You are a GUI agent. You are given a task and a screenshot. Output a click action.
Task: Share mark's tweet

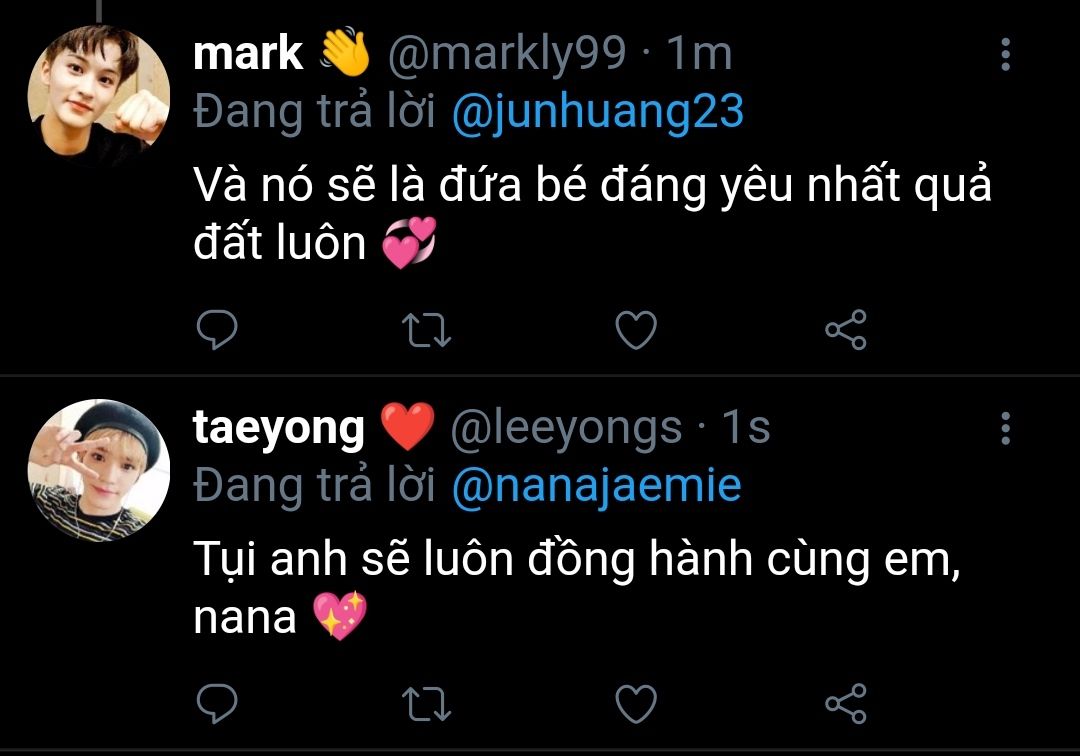[x=846, y=330]
